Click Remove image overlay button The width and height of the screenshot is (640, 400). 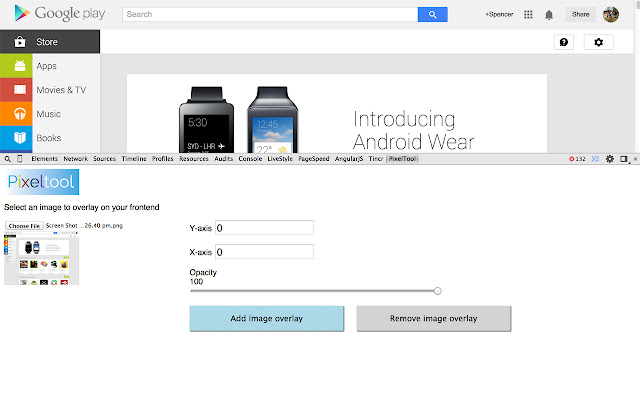433,318
